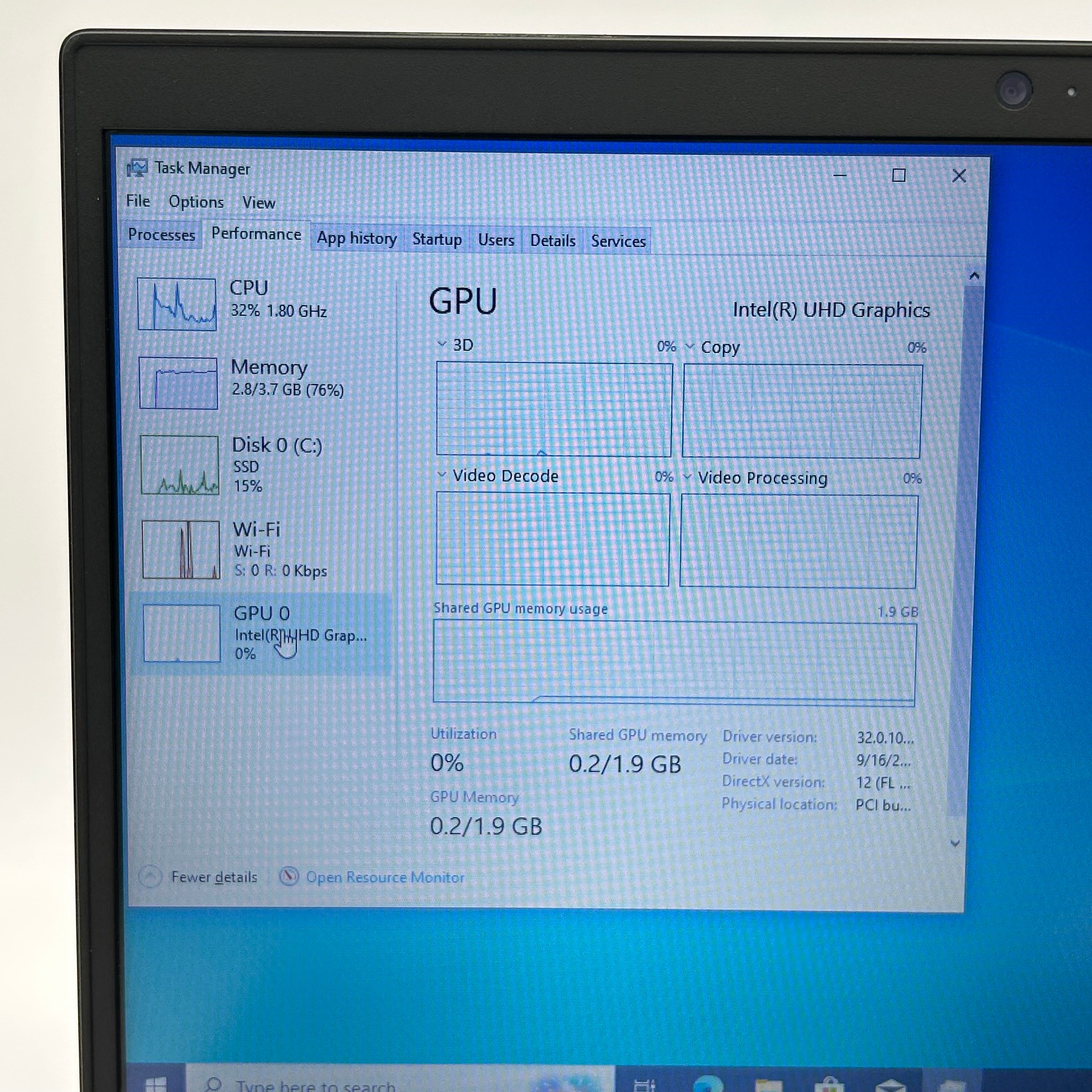Click the Fewer details button
1092x1092 pixels.
coord(198,877)
